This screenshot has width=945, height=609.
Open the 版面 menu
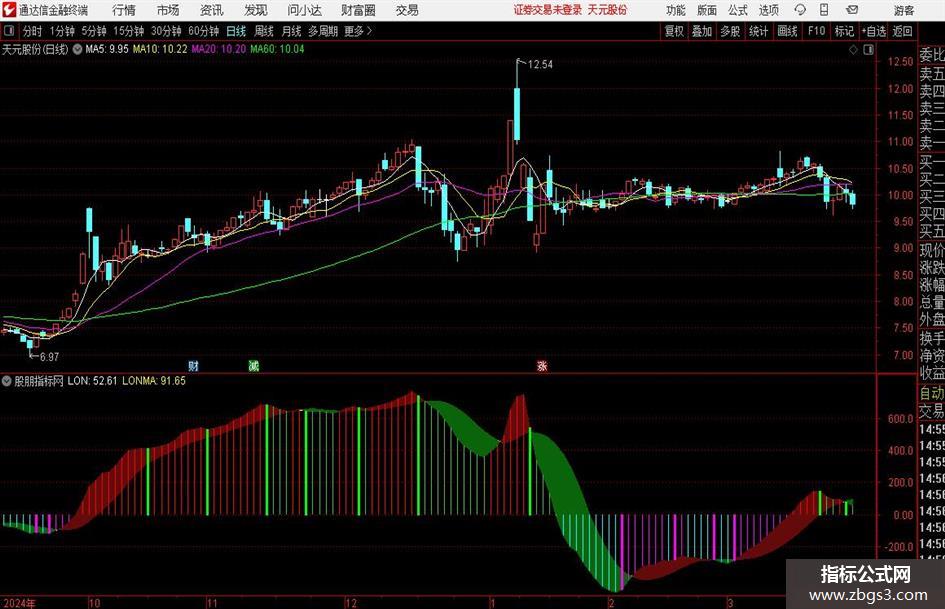707,10
